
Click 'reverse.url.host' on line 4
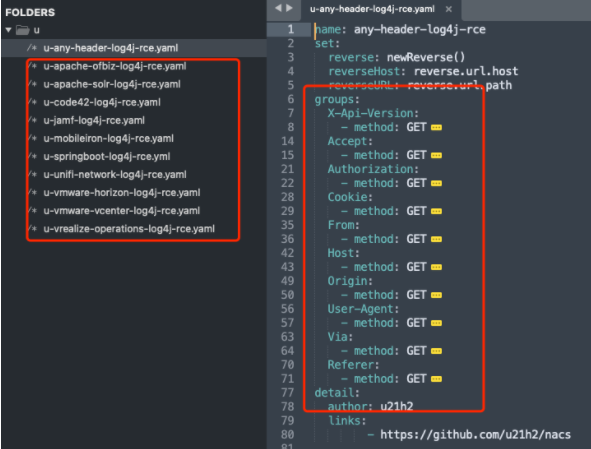[466, 71]
